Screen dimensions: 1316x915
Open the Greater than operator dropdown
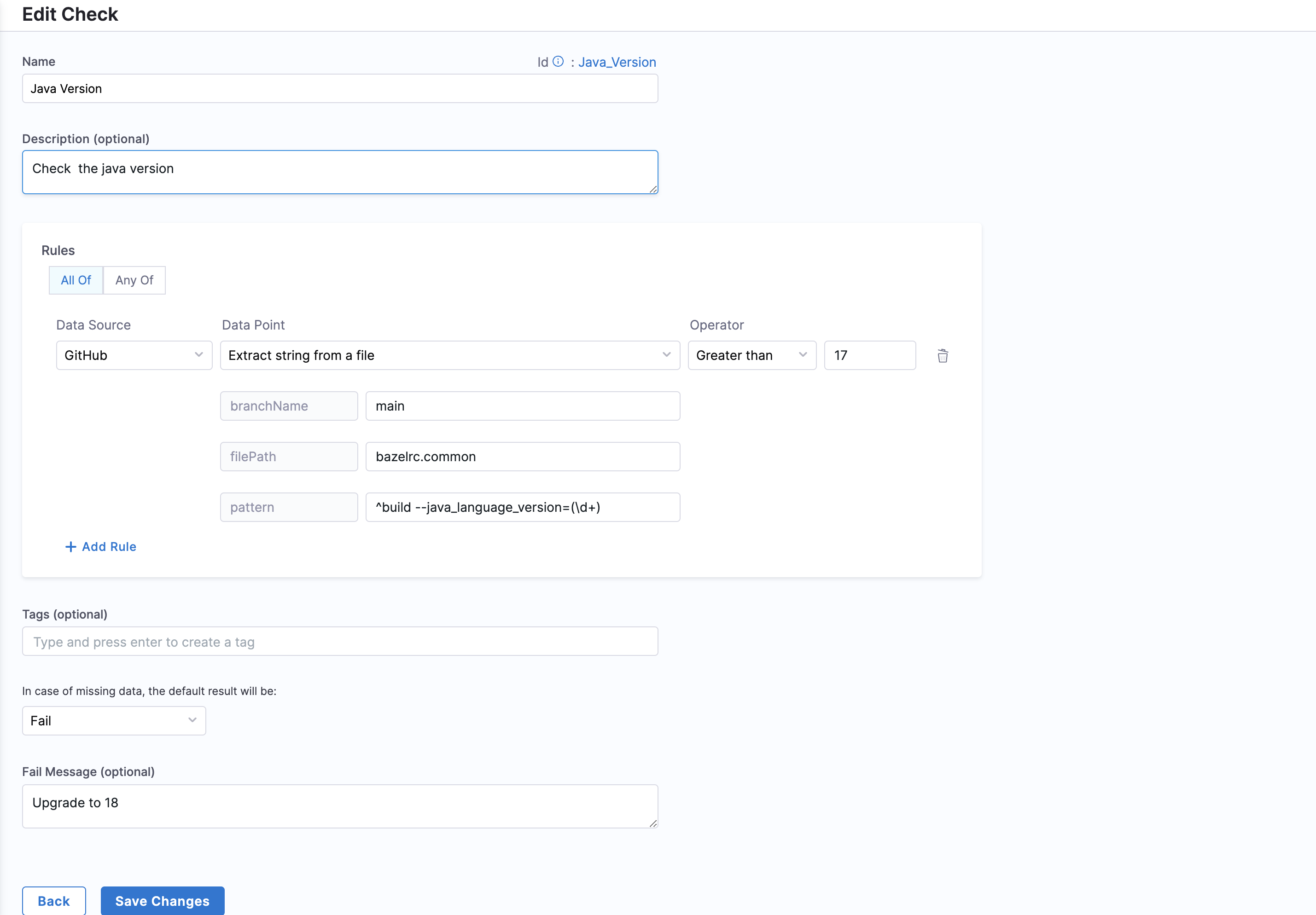pos(751,355)
